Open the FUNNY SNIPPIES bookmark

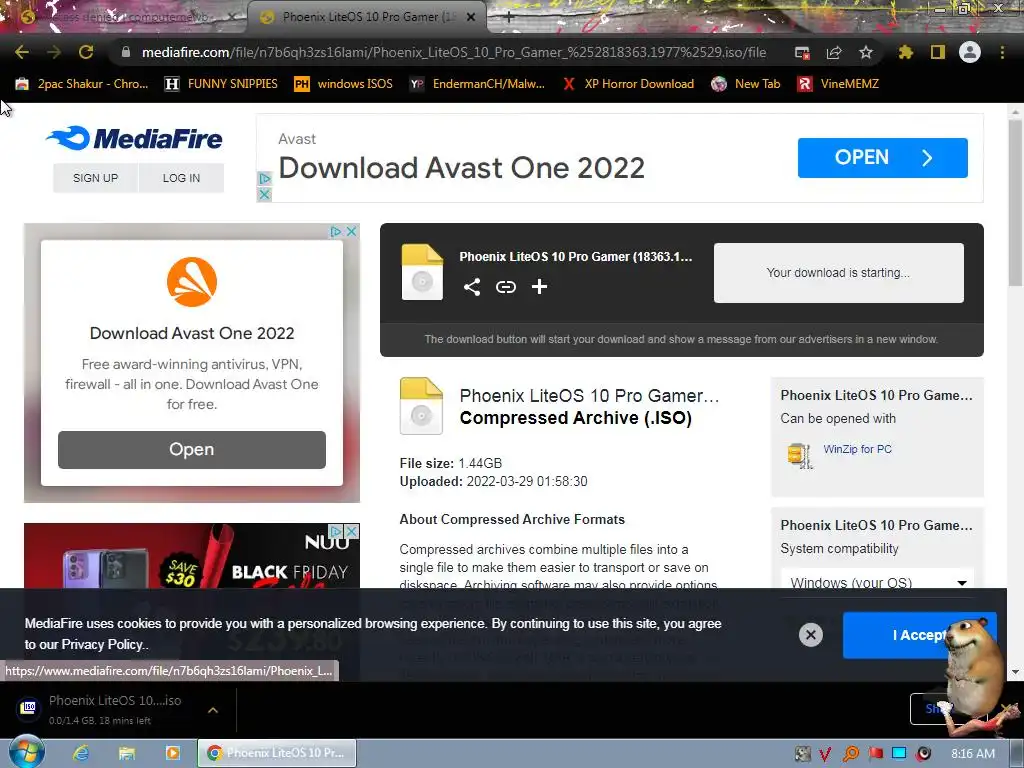click(x=221, y=84)
